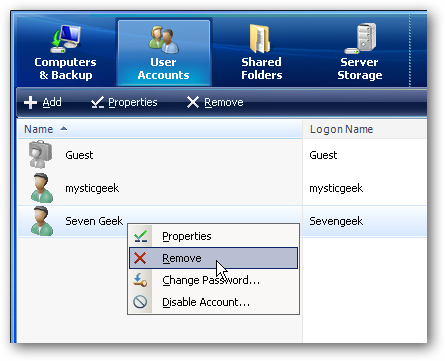The height and width of the screenshot is (361, 445).
Task: Click the key icon for Change Password
Action: (x=140, y=280)
